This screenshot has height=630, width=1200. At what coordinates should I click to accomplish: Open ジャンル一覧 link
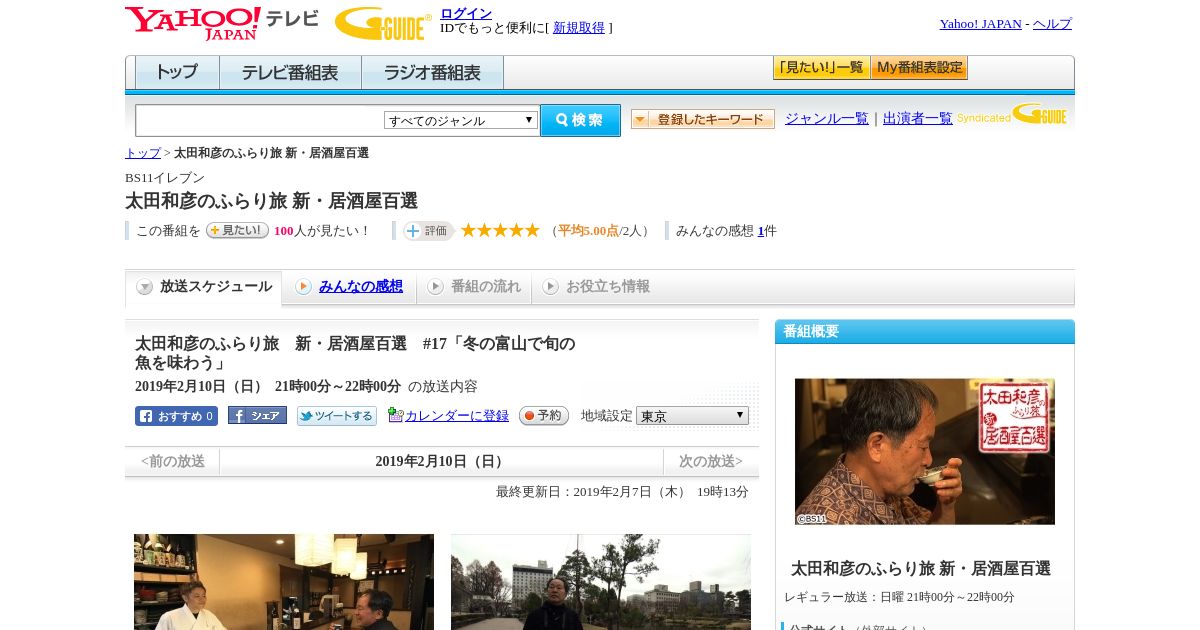827,118
